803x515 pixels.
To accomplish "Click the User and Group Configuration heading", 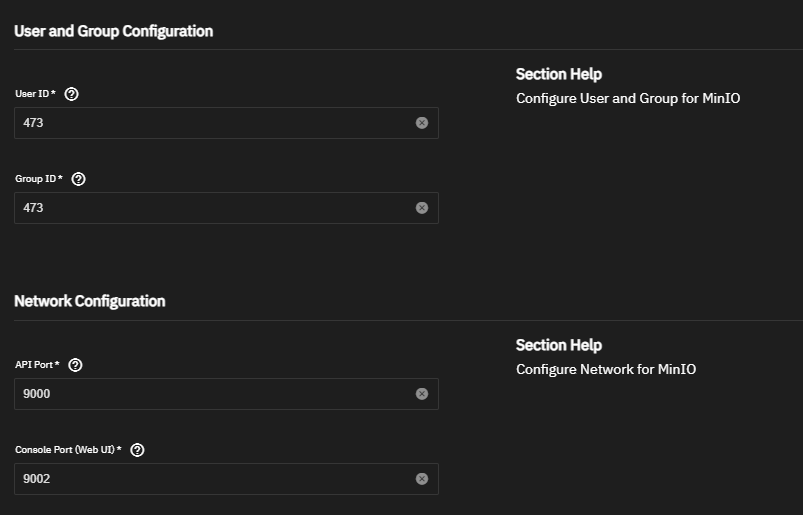I will [x=114, y=31].
